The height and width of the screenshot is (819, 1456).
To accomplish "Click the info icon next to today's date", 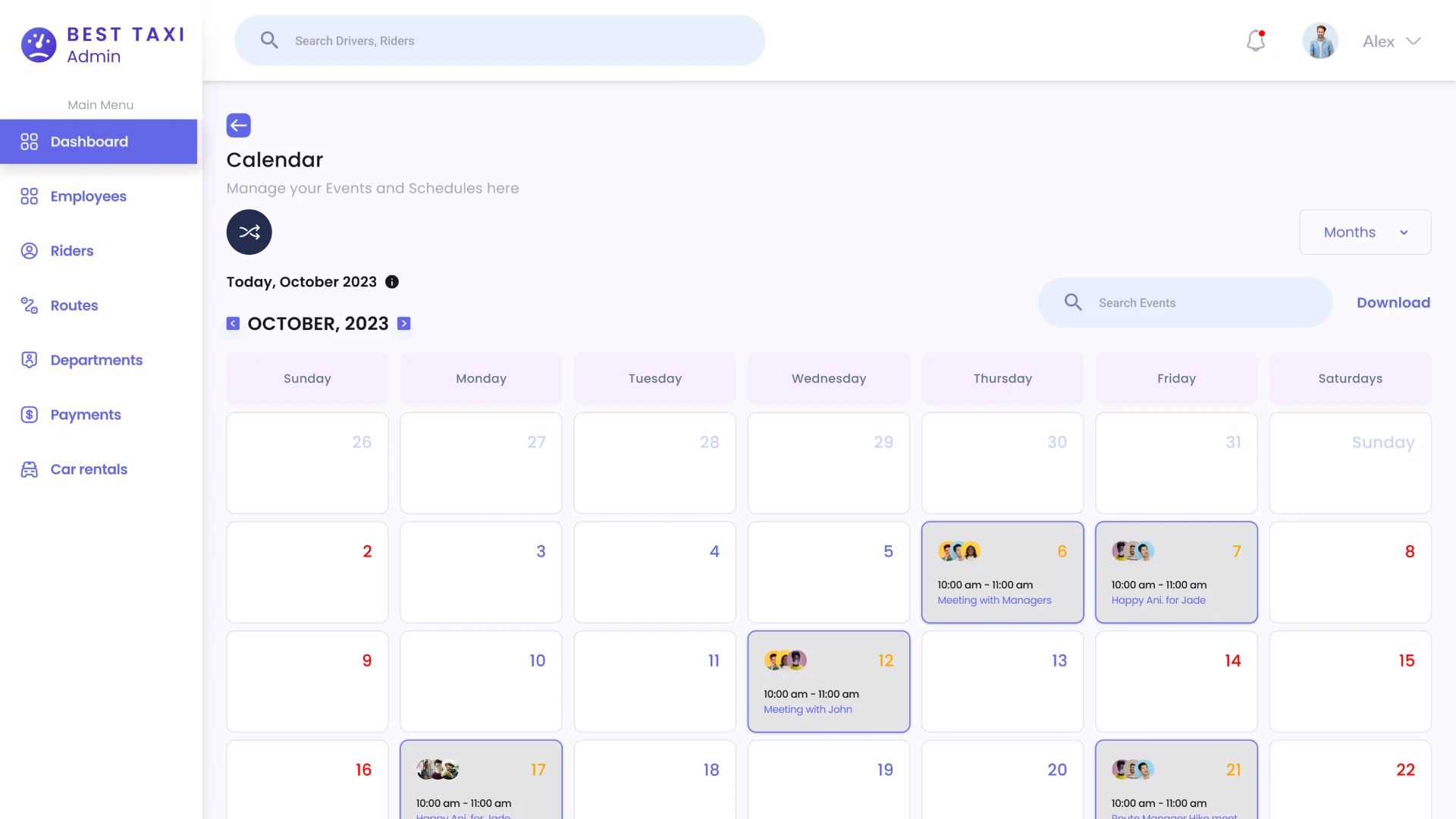I will click(392, 281).
